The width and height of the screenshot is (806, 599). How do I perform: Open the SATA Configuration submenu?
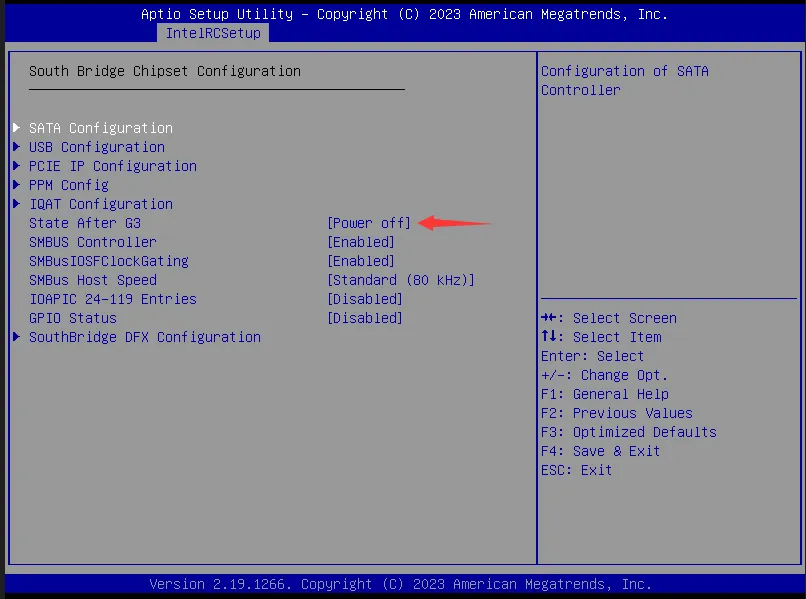pyautogui.click(x=100, y=128)
